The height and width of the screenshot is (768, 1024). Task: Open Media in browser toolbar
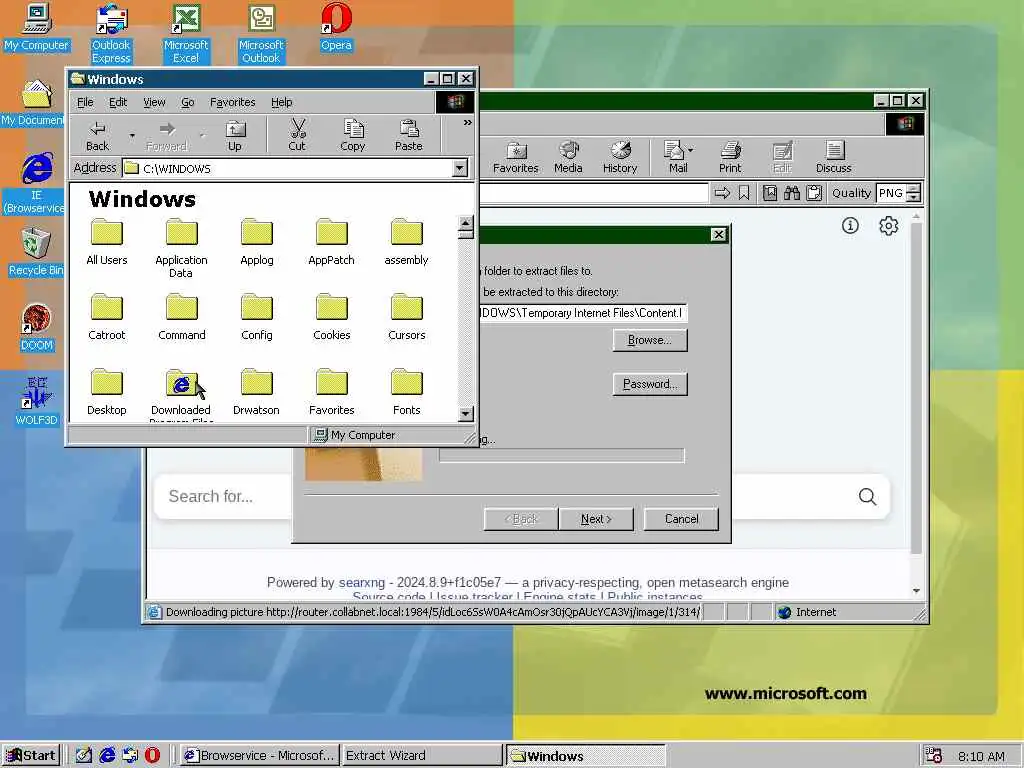pos(568,157)
